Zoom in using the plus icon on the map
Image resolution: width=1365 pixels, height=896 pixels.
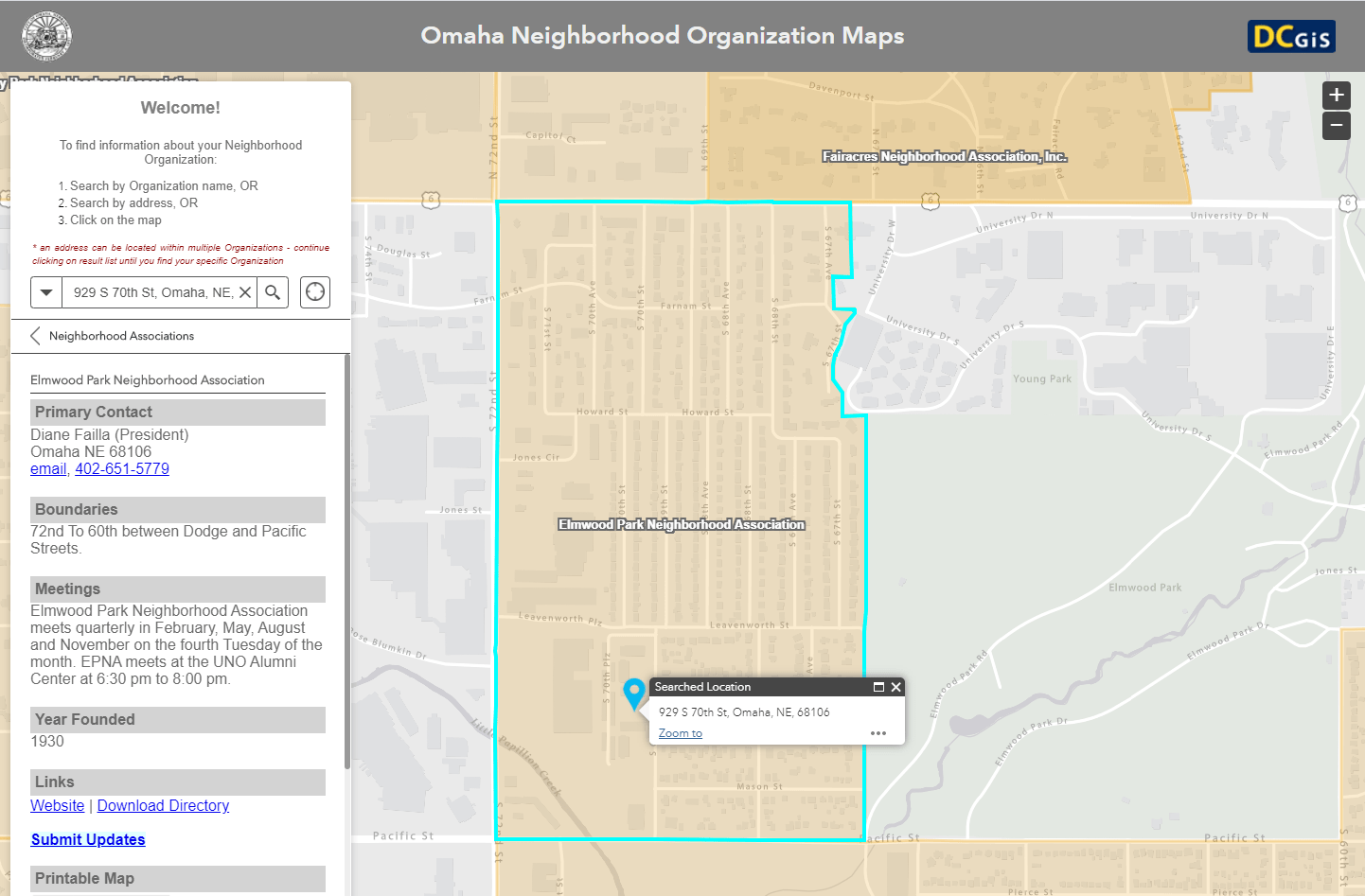[x=1336, y=95]
